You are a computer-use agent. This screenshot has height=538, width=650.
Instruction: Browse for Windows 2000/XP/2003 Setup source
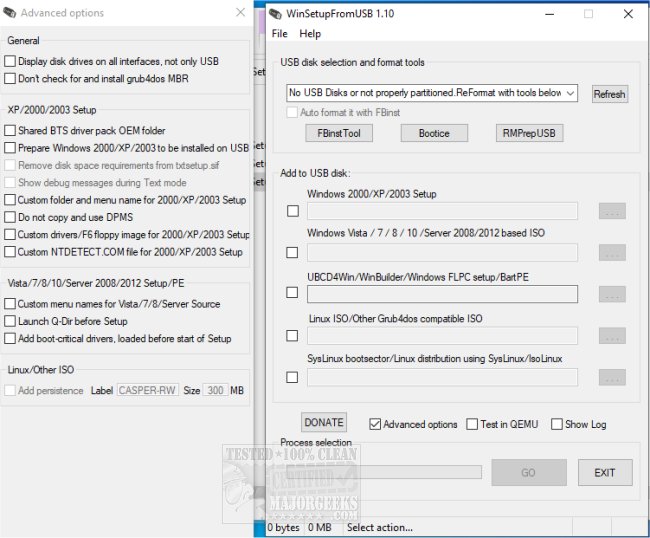(x=612, y=211)
